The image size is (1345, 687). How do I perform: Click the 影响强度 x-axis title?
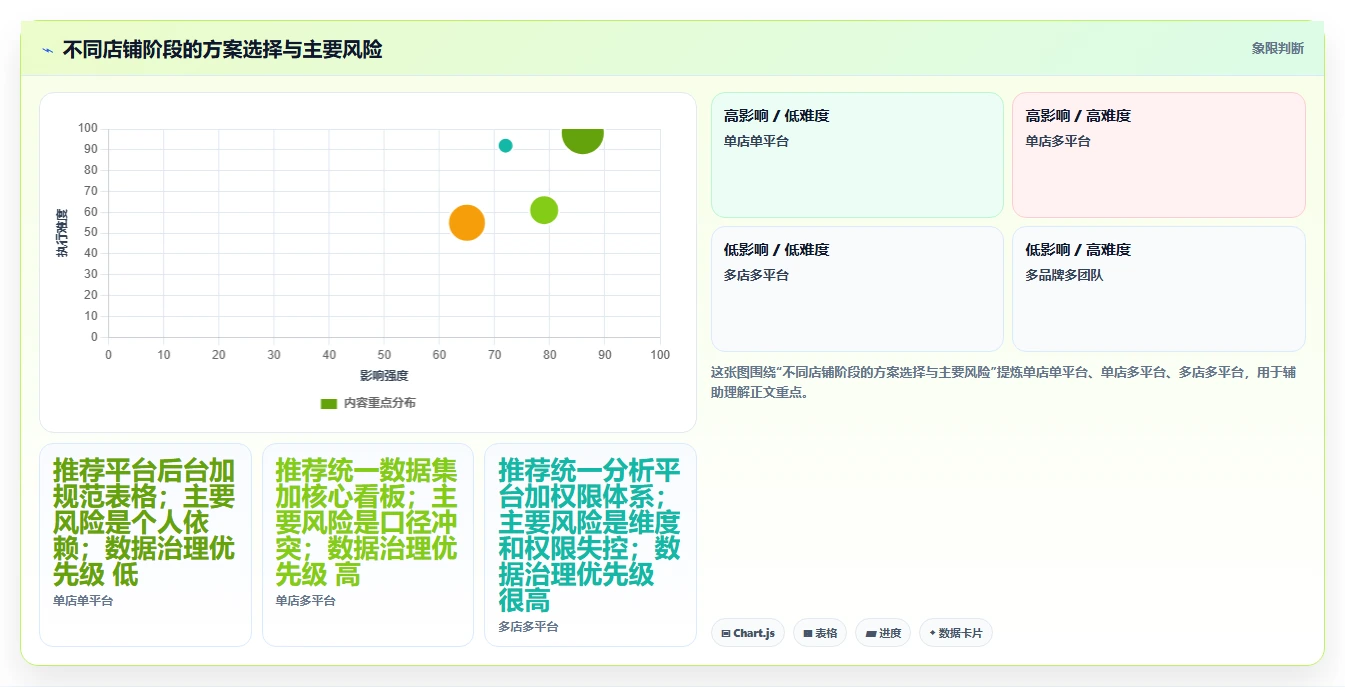[384, 376]
